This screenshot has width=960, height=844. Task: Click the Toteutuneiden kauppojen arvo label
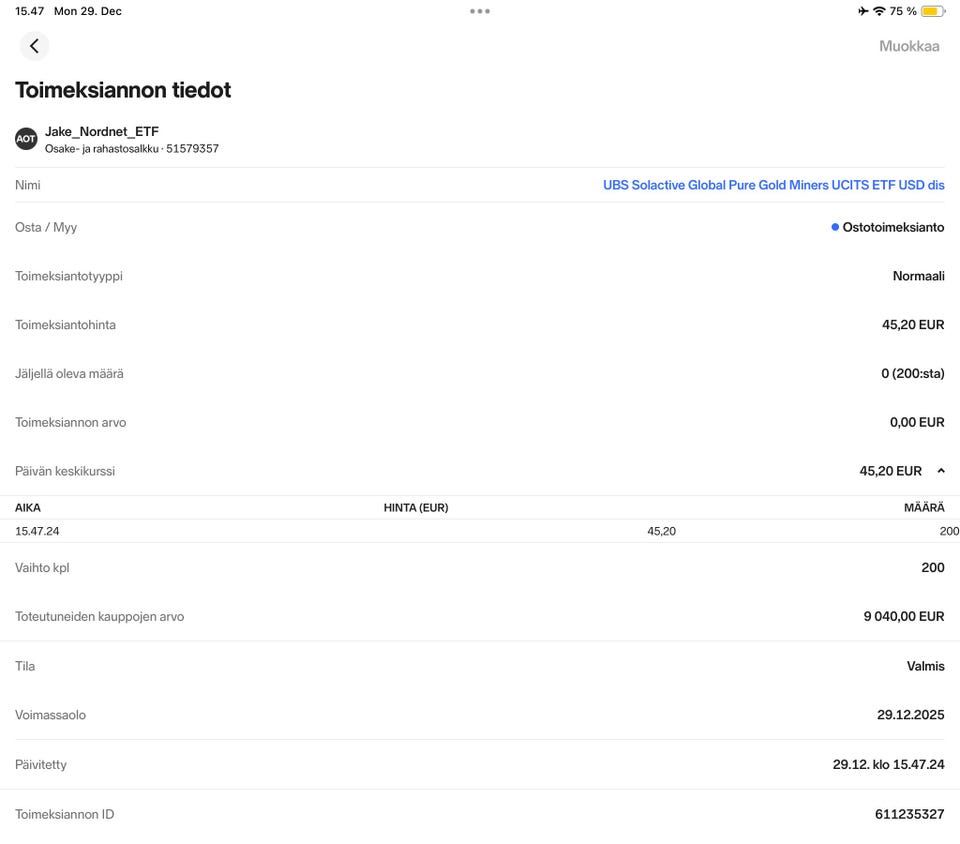pyautogui.click(x=99, y=616)
